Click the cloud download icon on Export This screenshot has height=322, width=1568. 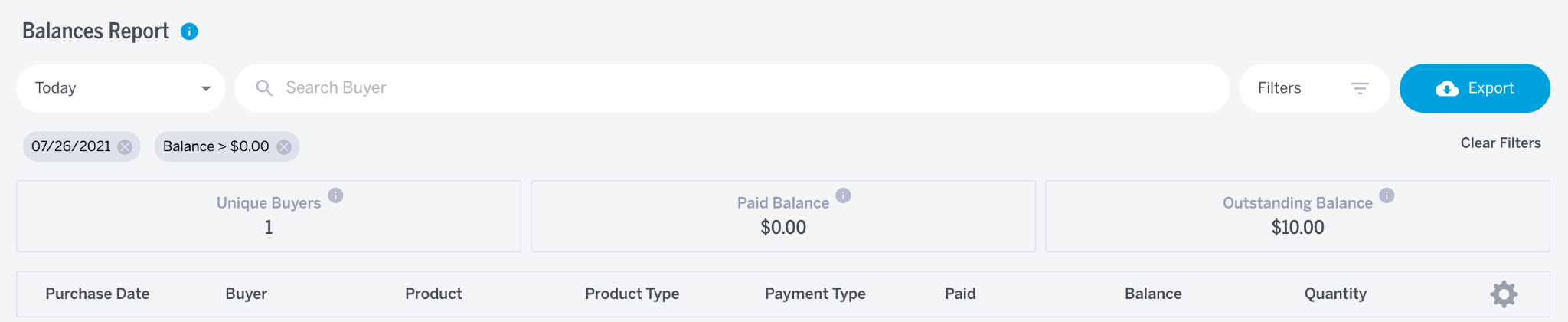[x=1446, y=89]
